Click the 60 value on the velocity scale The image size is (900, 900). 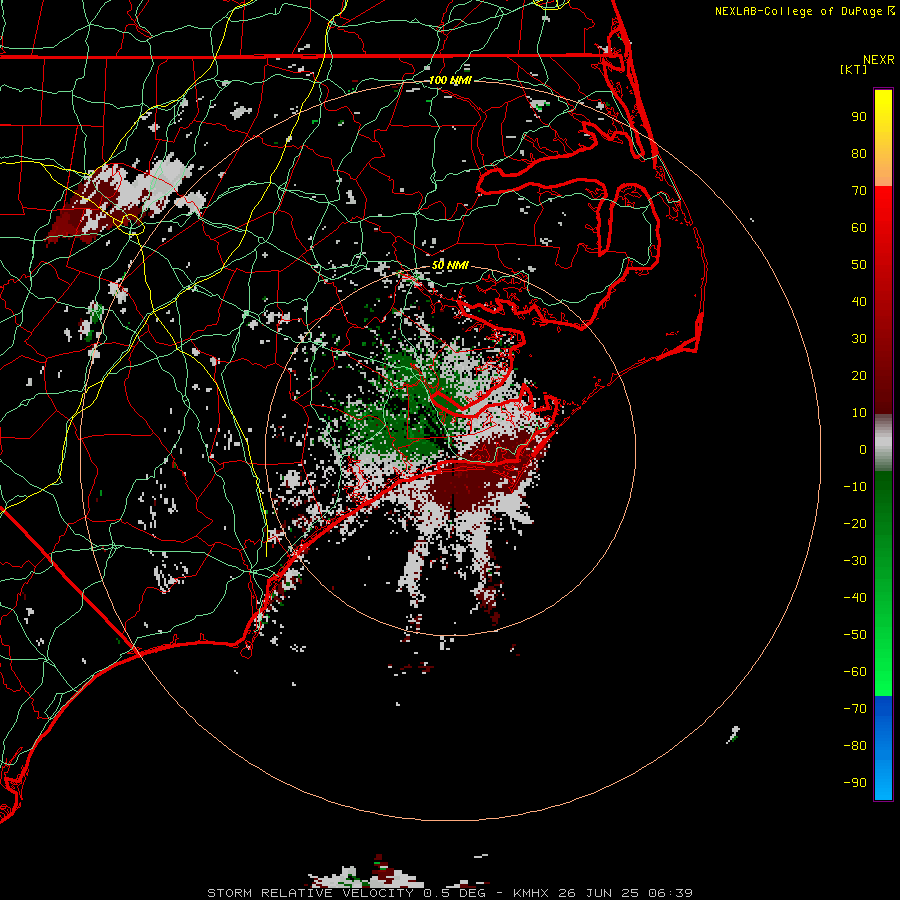859,227
